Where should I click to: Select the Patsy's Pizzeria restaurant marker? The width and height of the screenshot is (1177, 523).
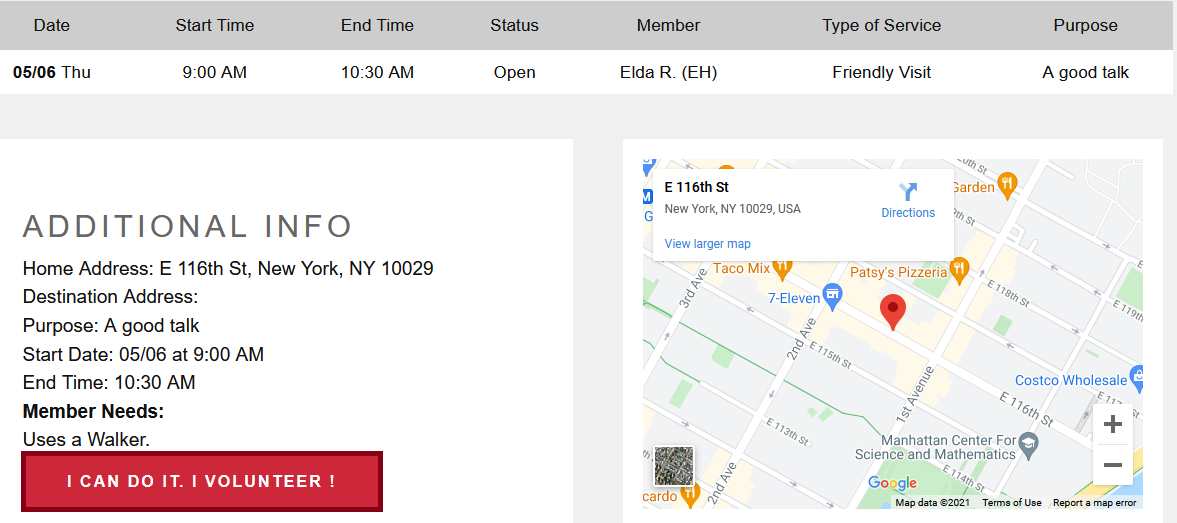(959, 269)
